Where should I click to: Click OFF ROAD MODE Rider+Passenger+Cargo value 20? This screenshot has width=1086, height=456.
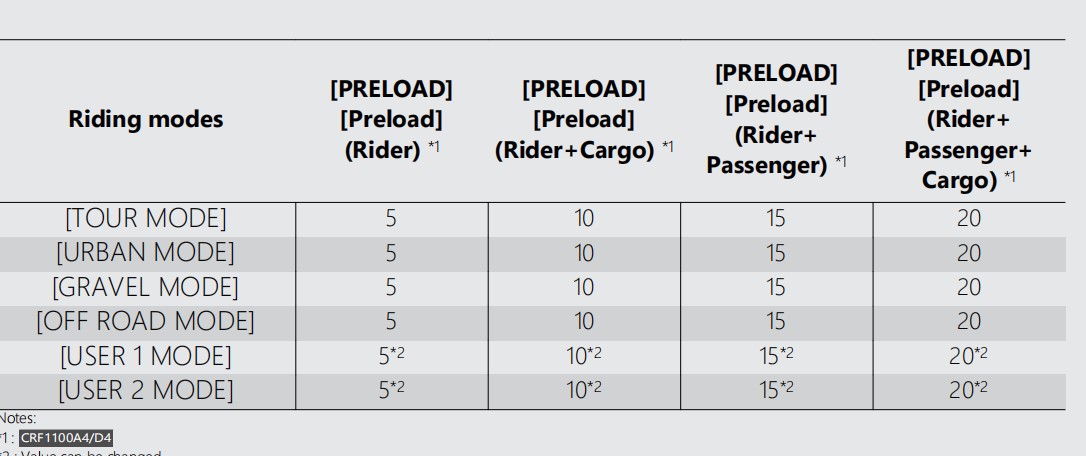click(x=968, y=322)
